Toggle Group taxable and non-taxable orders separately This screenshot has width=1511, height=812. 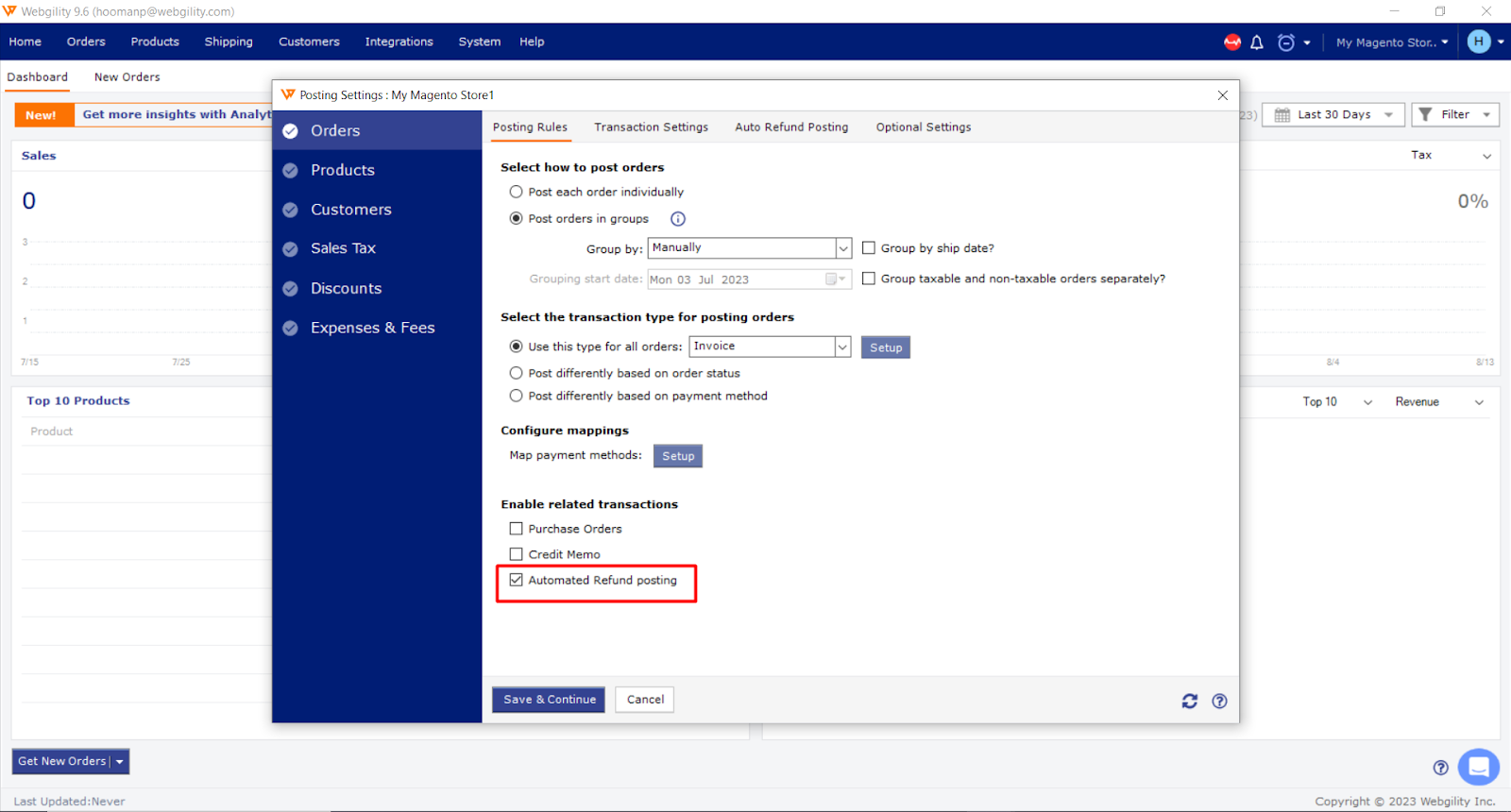coord(869,279)
